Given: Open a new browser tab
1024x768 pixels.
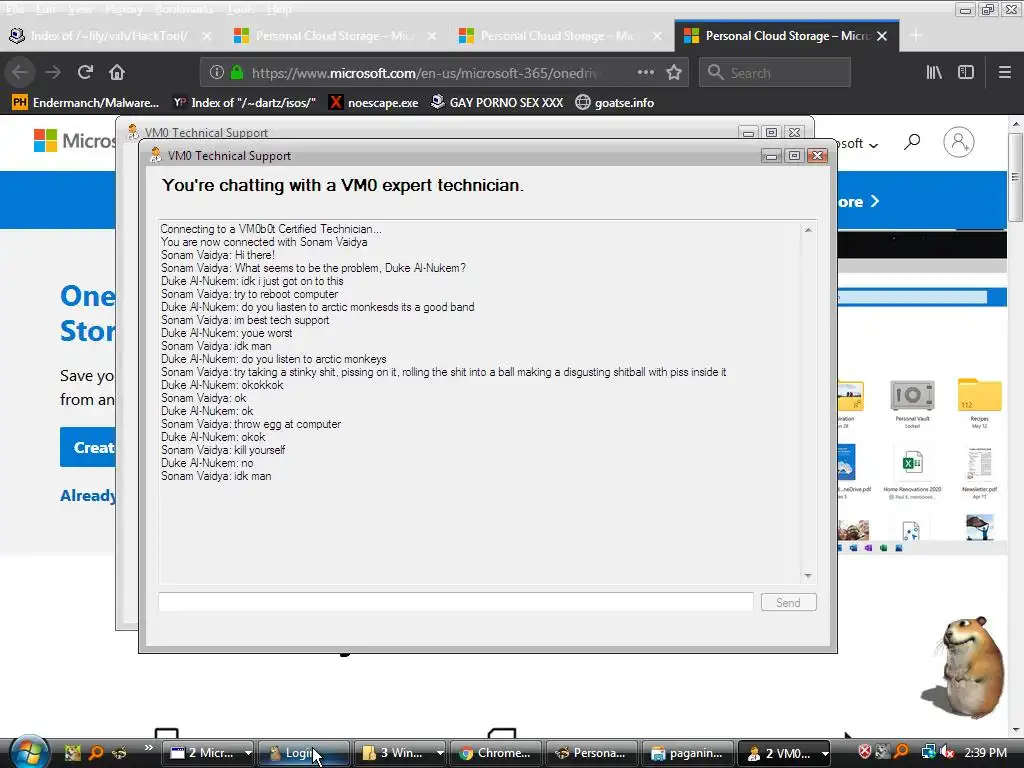Looking at the screenshot, I should [916, 36].
